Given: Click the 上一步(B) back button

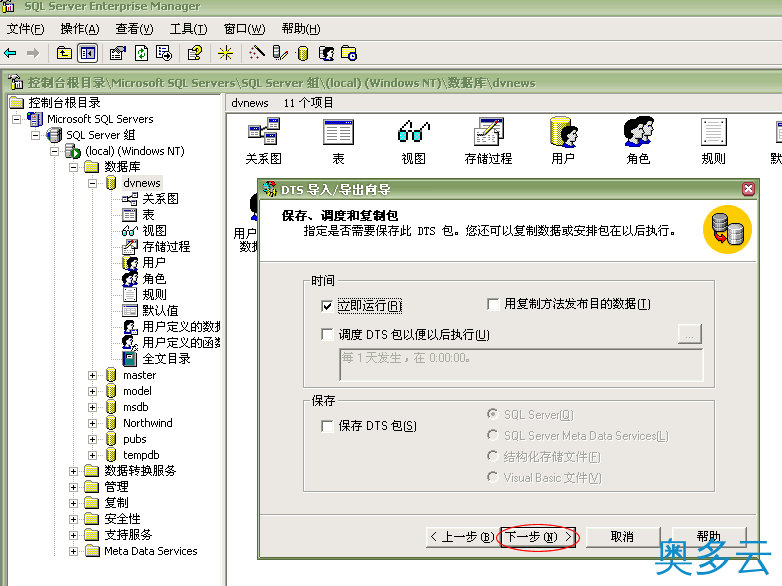Looking at the screenshot, I should 462,537.
